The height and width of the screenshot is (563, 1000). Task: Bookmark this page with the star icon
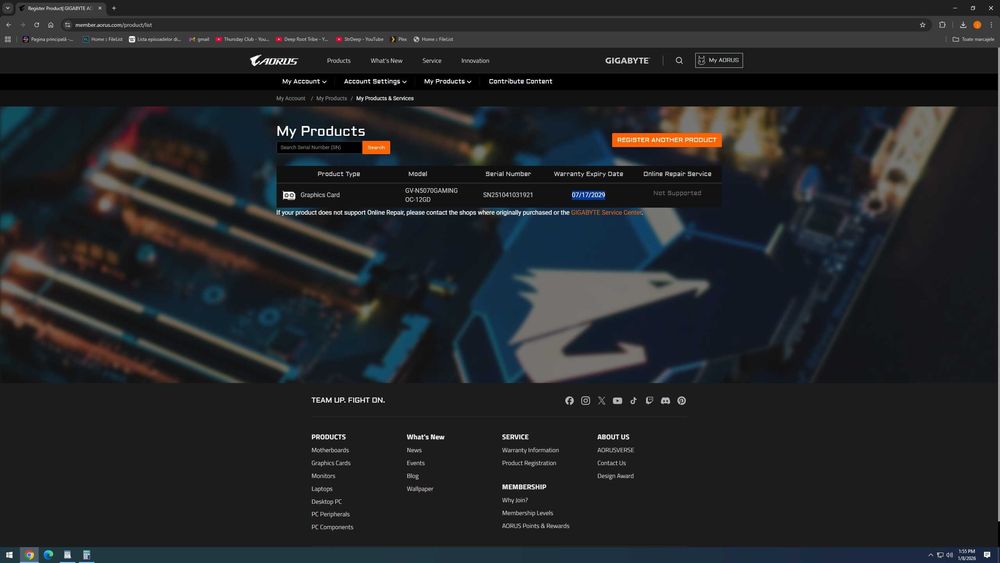tap(922, 25)
